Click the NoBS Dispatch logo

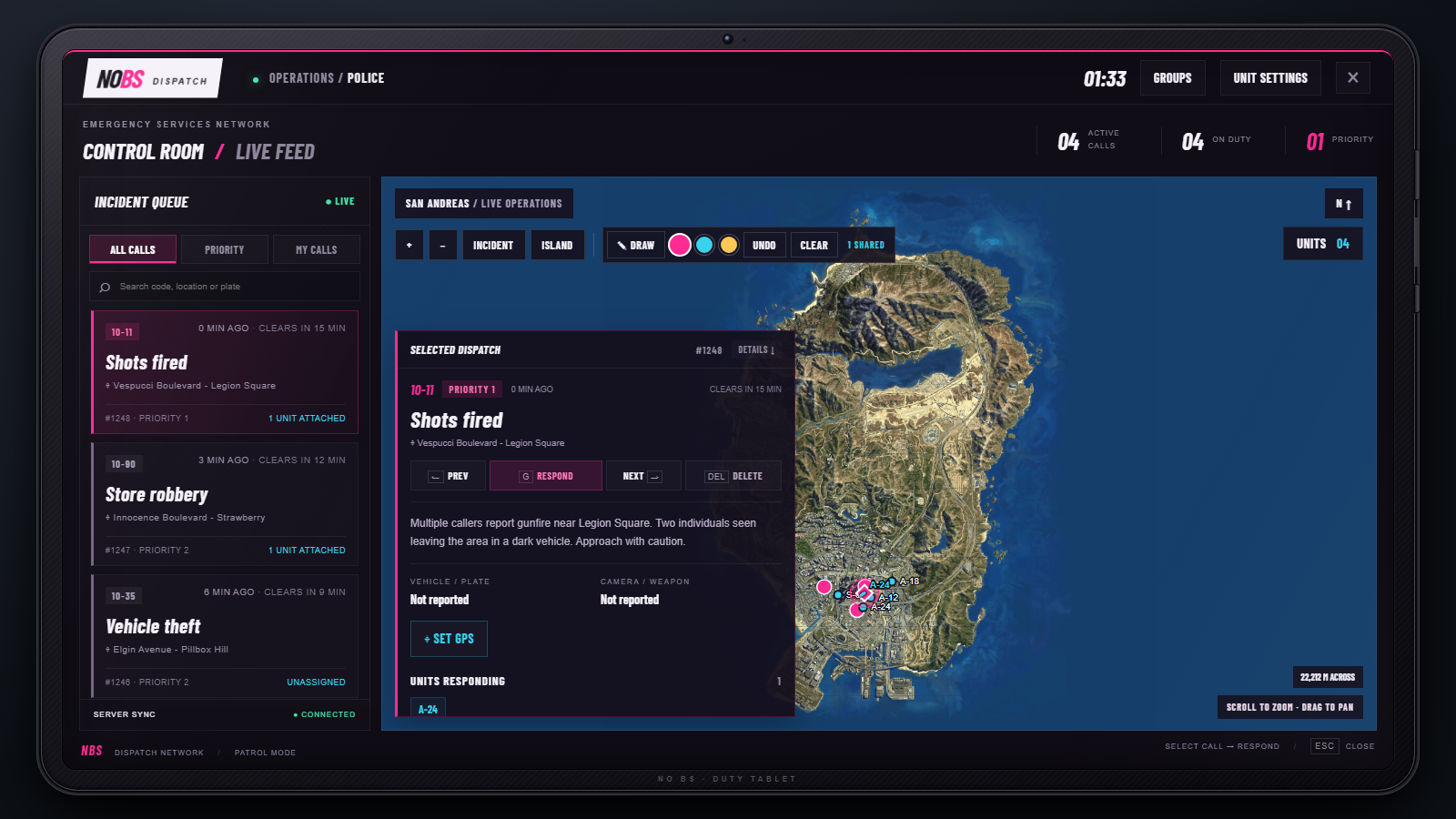(x=153, y=78)
